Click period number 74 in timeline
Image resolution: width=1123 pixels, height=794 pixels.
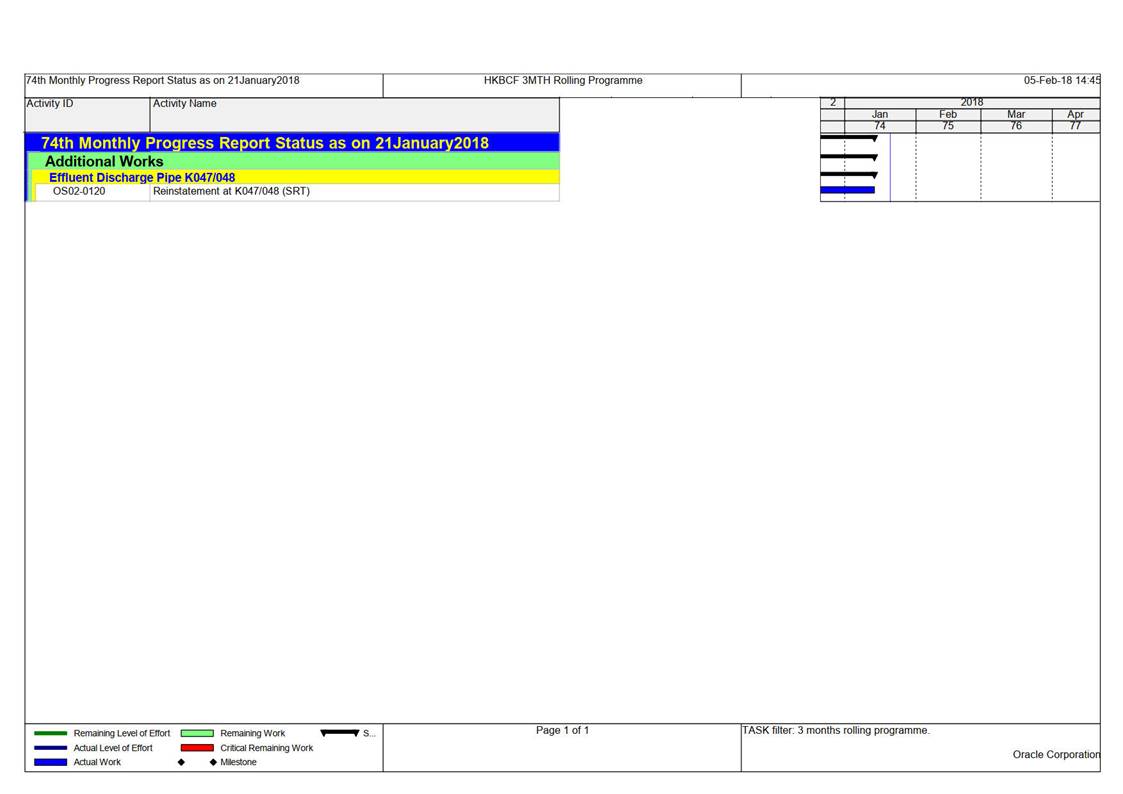(880, 126)
